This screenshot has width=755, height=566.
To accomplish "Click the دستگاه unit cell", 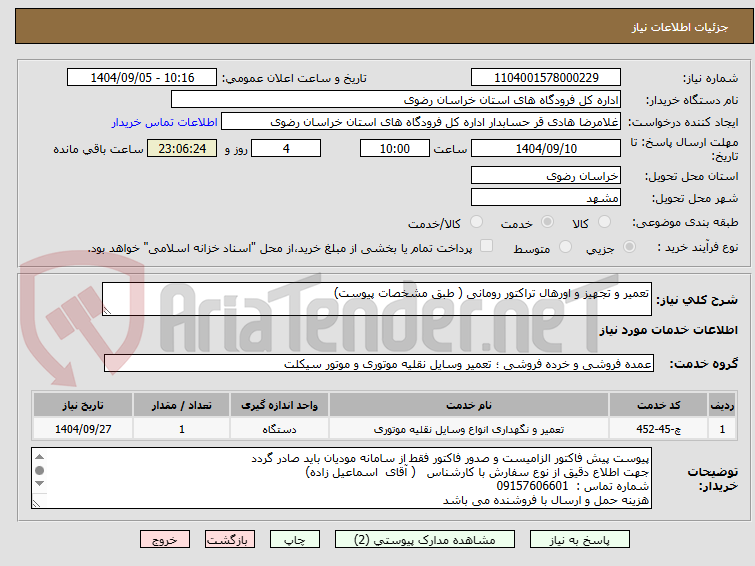I will [x=280, y=429].
